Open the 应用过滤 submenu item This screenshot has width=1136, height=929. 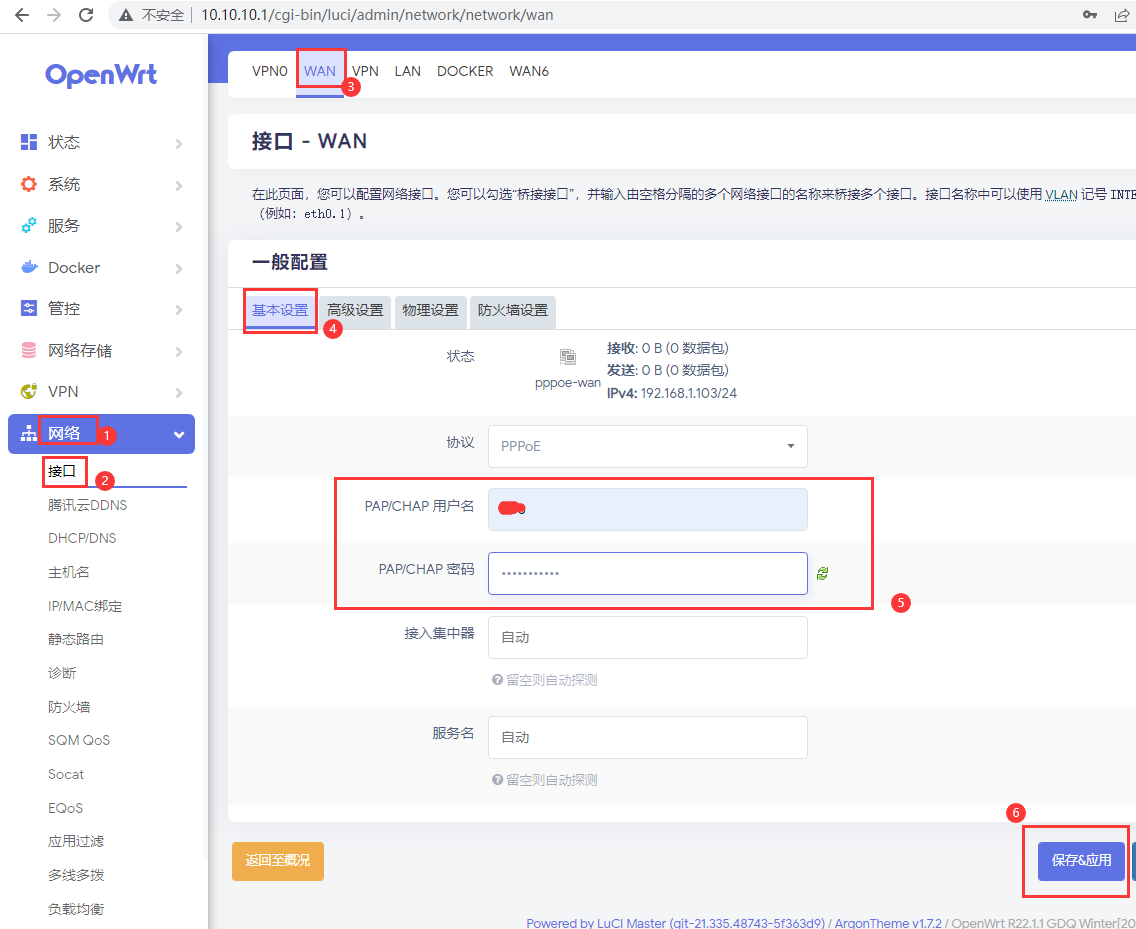[76, 841]
